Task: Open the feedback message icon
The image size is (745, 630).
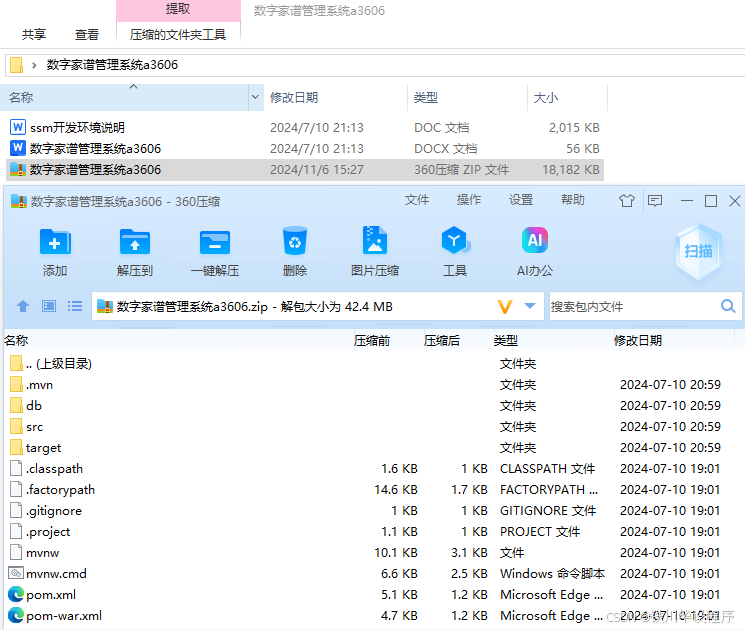Action: coord(655,201)
